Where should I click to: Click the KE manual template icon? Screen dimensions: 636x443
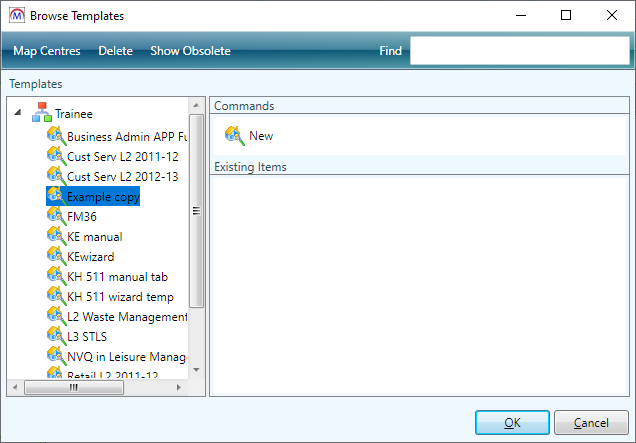[x=55, y=237]
